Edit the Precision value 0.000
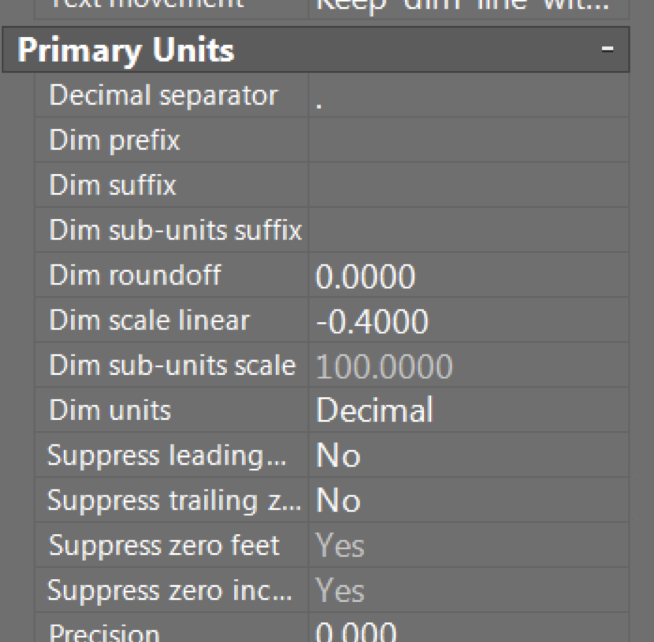The width and height of the screenshot is (654, 642). (468, 632)
